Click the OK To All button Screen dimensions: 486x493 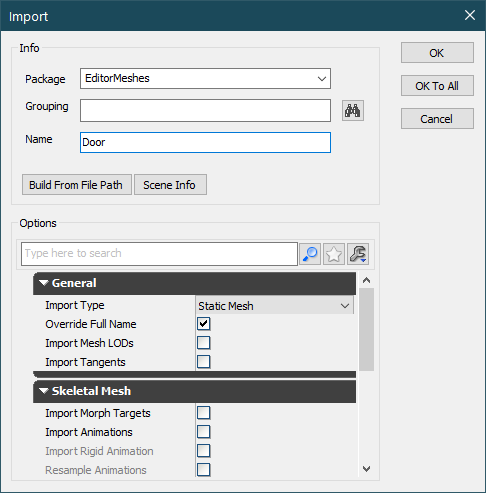point(437,86)
